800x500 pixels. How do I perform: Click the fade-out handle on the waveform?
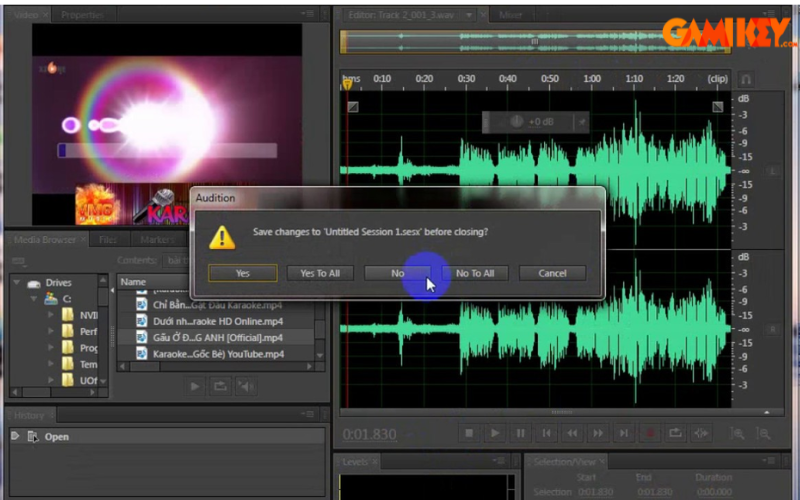pyautogui.click(x=718, y=107)
